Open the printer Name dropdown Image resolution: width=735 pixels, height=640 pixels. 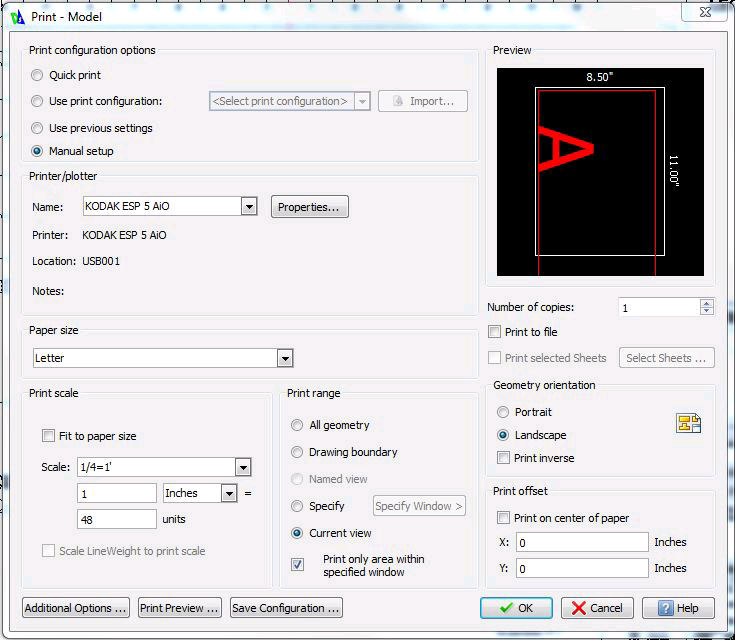coord(249,206)
